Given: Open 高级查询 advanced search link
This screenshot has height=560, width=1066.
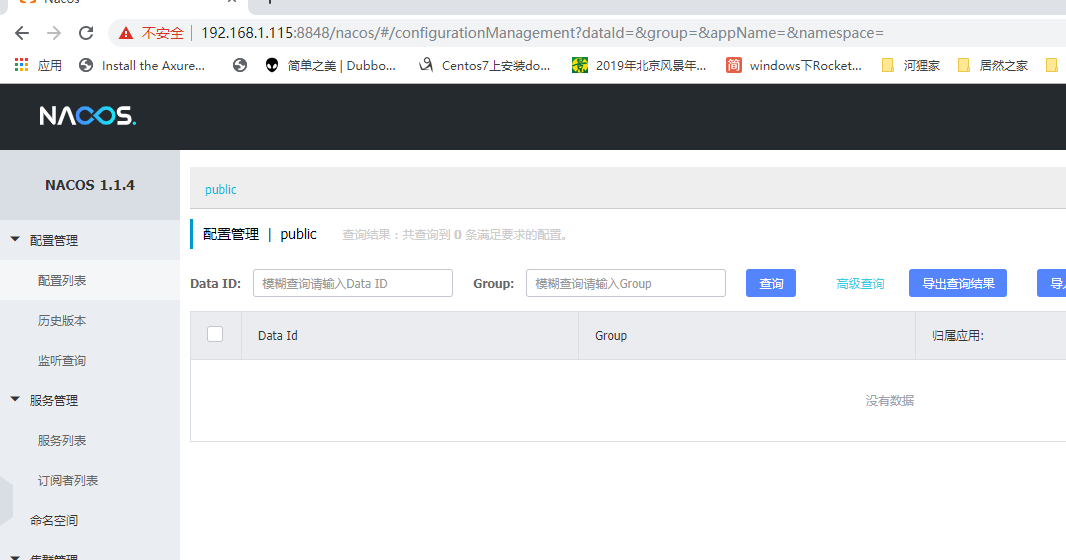Looking at the screenshot, I should point(860,284).
